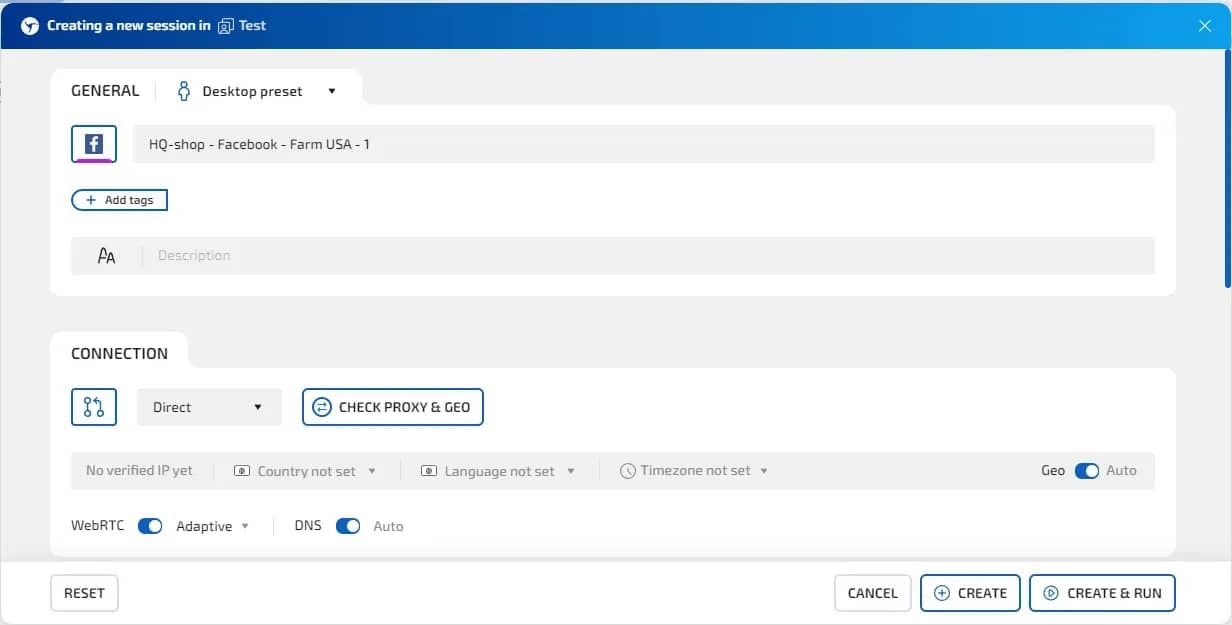Click the CANCEL button
This screenshot has height=625, width=1232.
[873, 593]
